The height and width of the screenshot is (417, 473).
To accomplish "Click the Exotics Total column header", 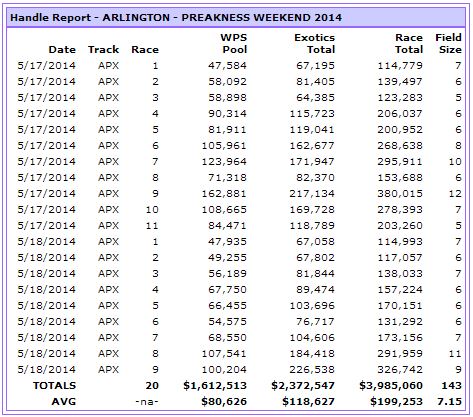I will coord(314,44).
